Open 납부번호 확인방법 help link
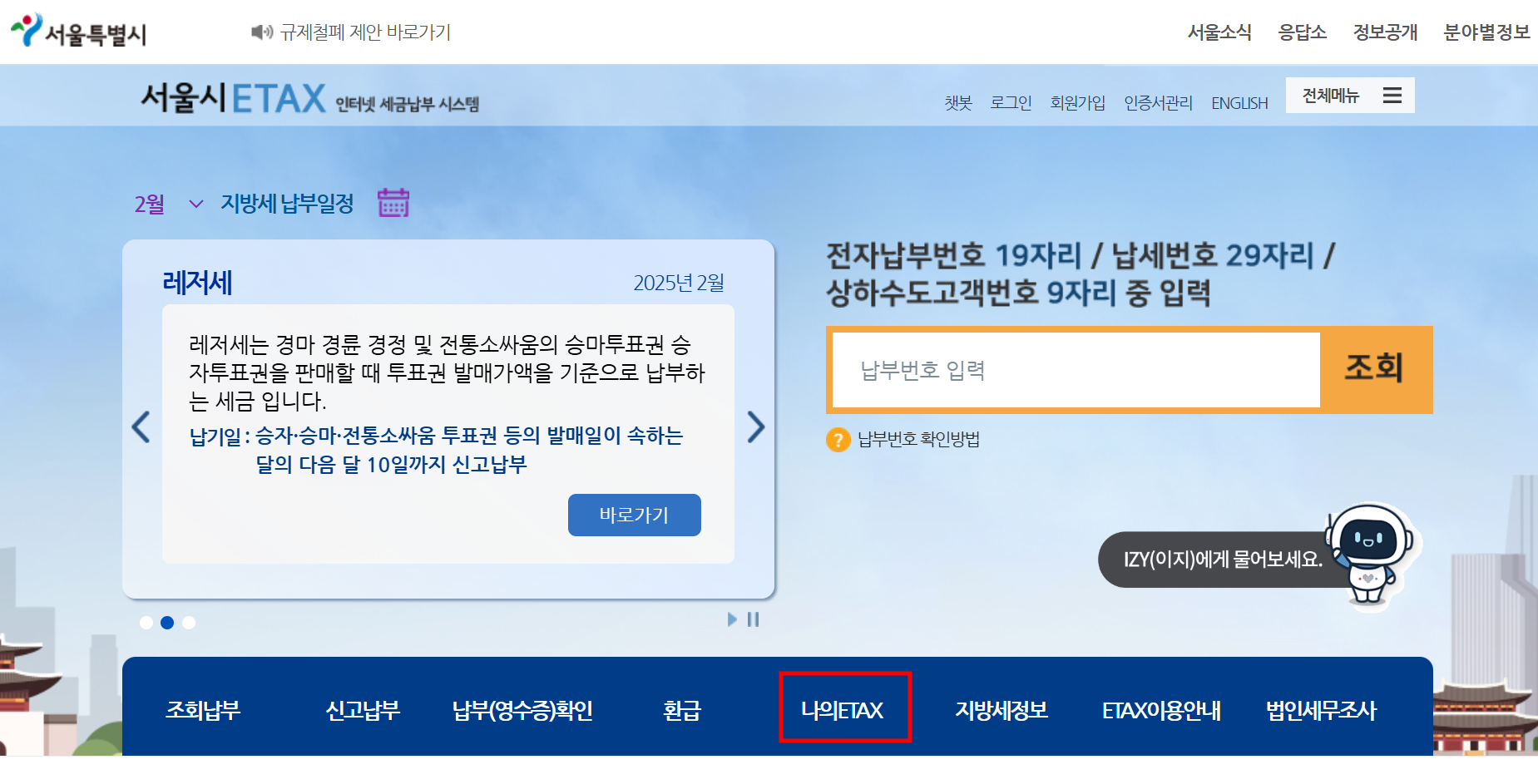The image size is (1538, 784). click(918, 439)
